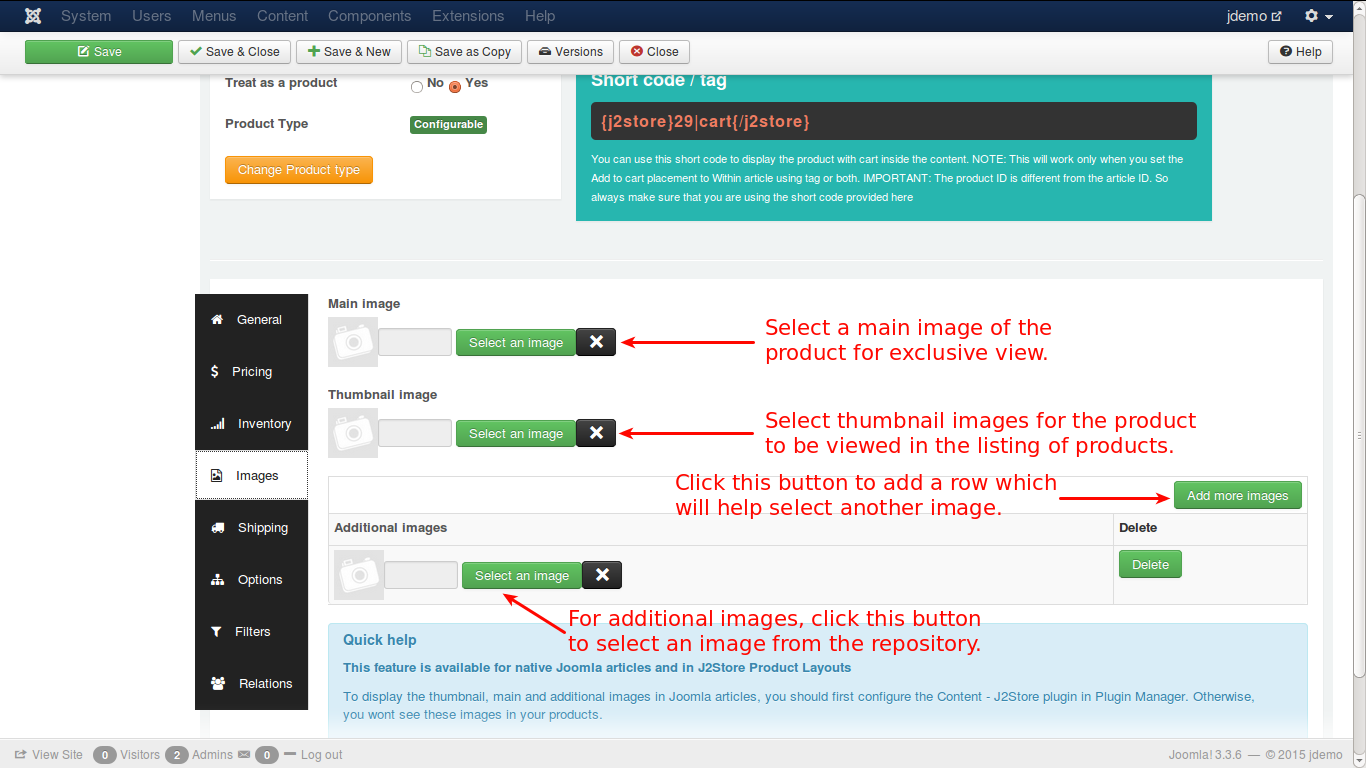Click the Additional images camera placeholder
Viewport: 1366px width, 768px height.
tap(359, 575)
